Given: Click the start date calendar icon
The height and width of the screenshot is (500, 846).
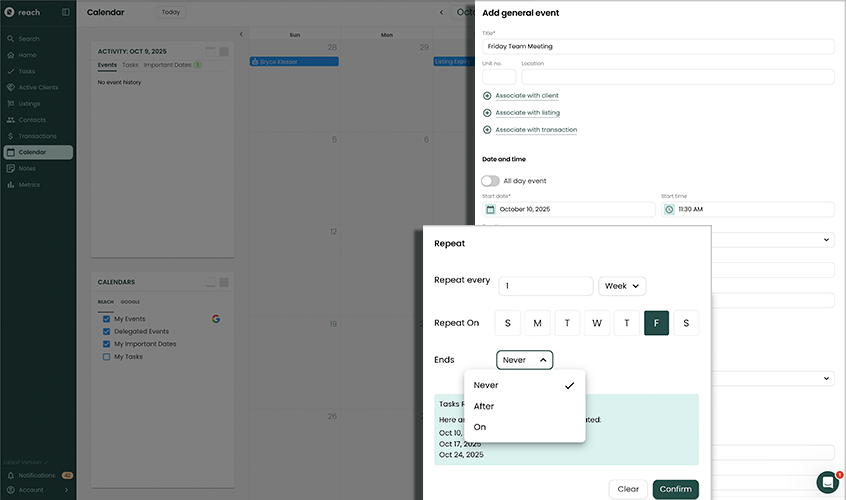Looking at the screenshot, I should [490, 210].
